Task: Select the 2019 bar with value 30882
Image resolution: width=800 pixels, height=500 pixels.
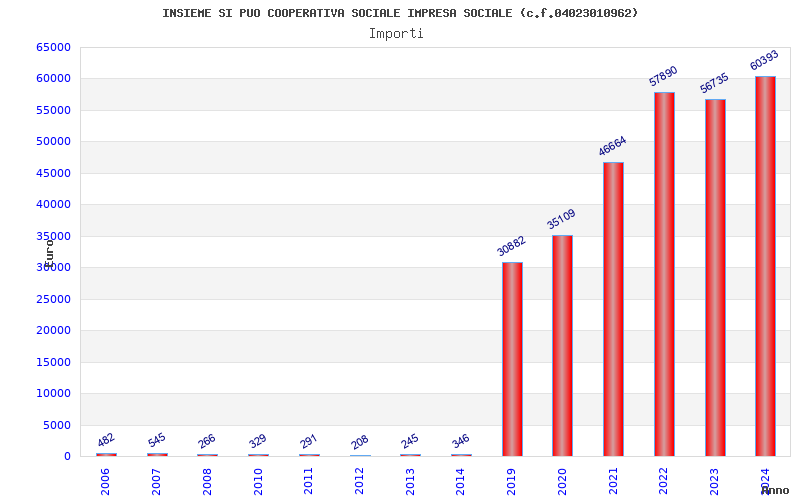Action: point(512,359)
